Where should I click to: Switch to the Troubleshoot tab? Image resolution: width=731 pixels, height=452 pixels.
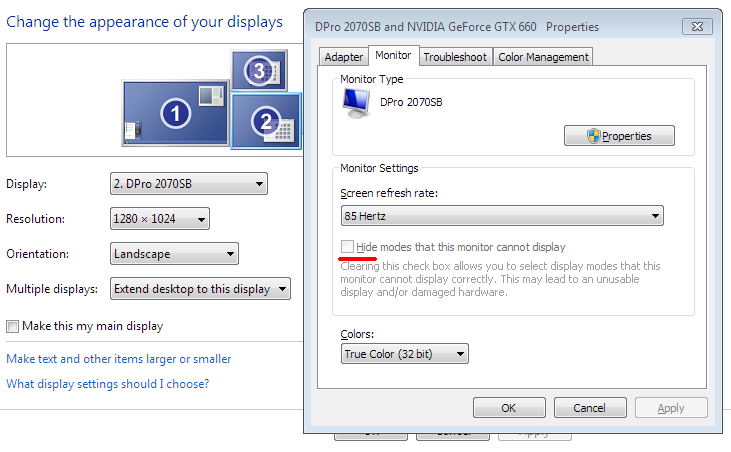pos(455,57)
